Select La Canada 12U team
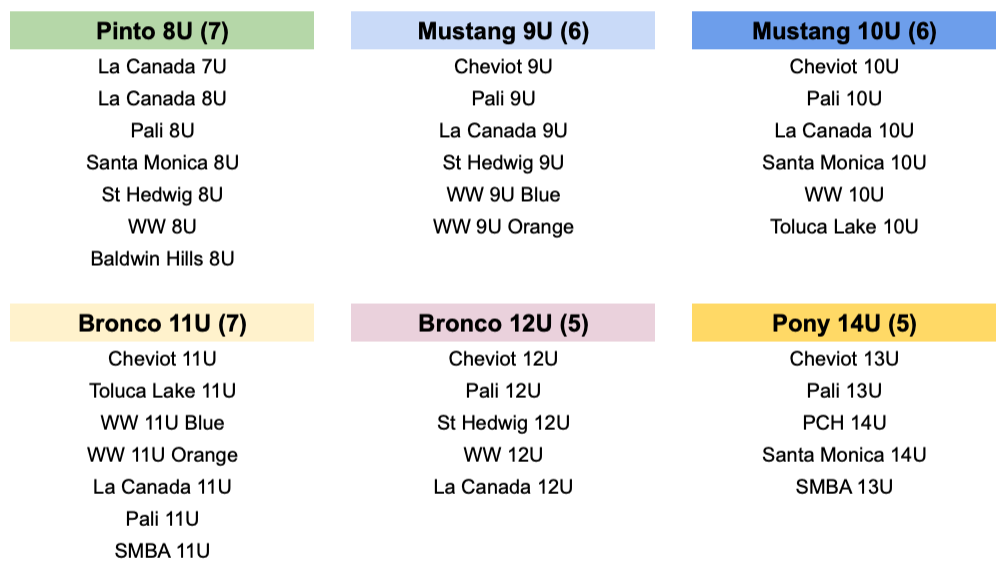 [x=503, y=487]
